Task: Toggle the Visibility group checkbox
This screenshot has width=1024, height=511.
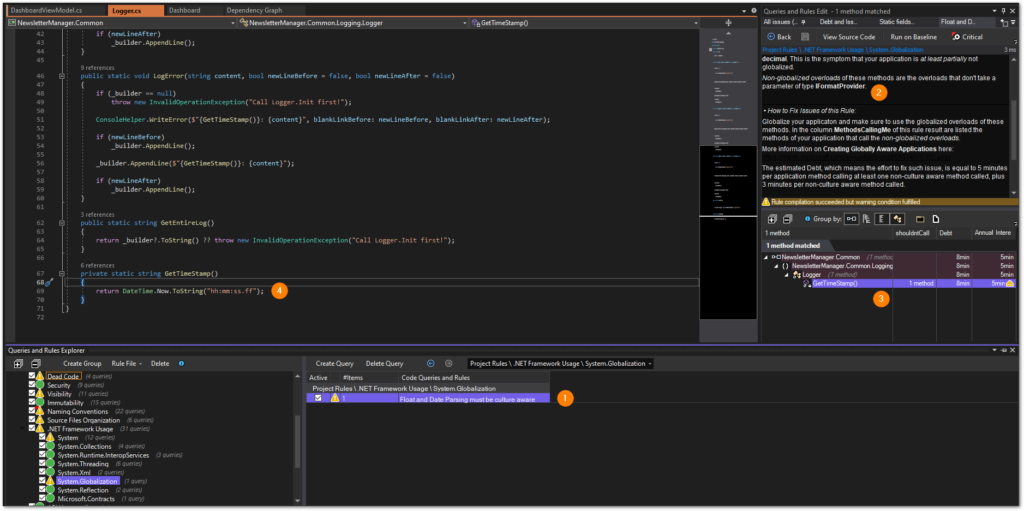Action: coord(32,394)
